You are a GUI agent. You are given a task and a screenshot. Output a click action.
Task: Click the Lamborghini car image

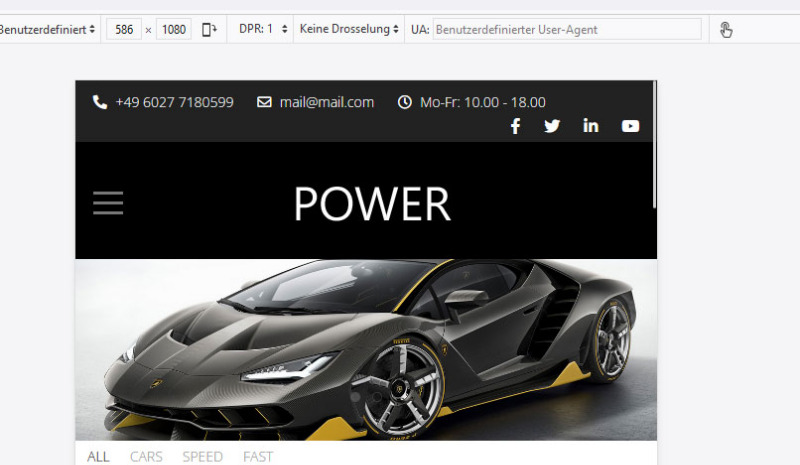[x=366, y=350]
